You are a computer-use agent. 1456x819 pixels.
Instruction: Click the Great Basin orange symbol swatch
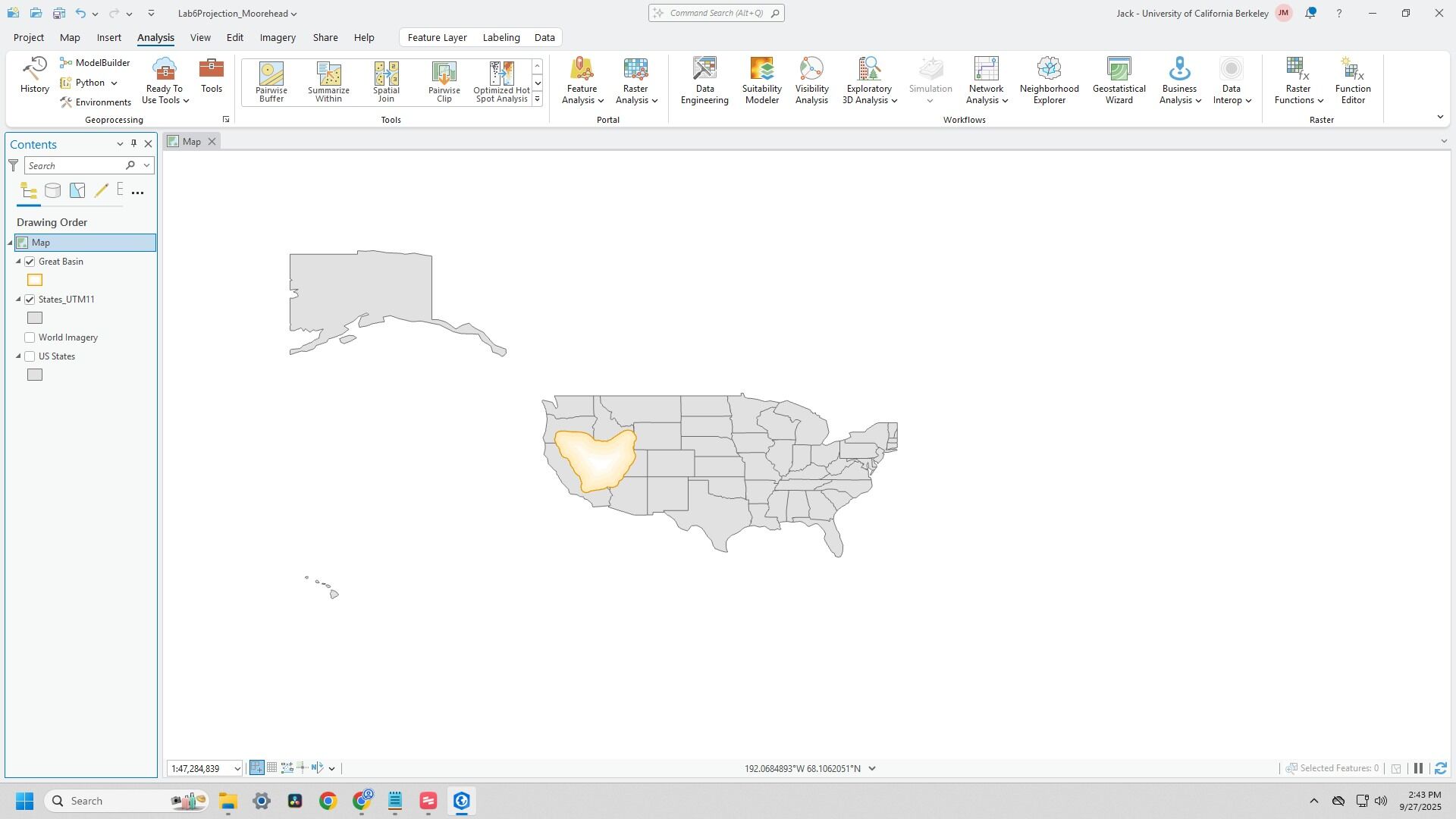[x=35, y=281]
